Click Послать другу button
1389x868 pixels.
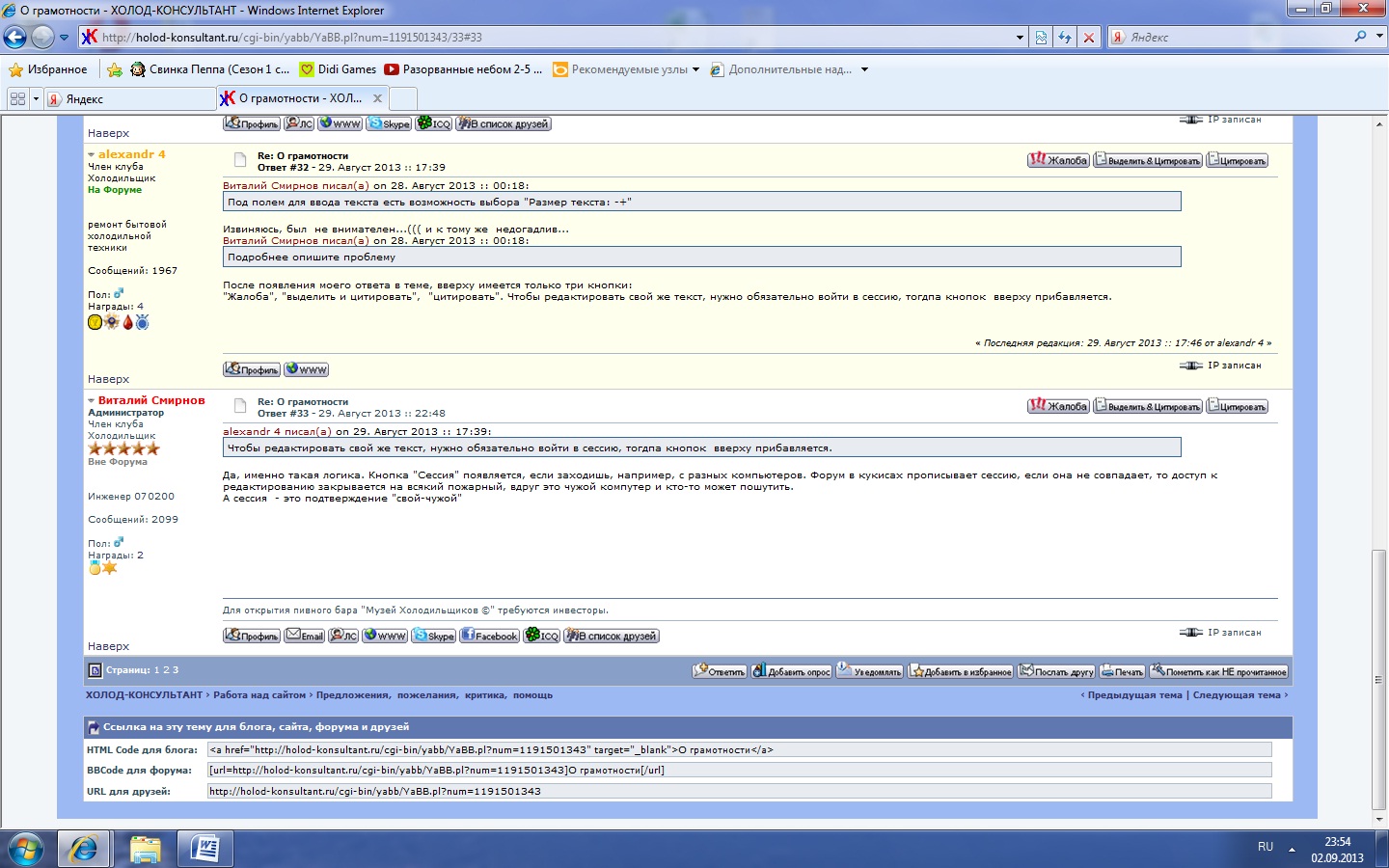pyautogui.click(x=1057, y=671)
